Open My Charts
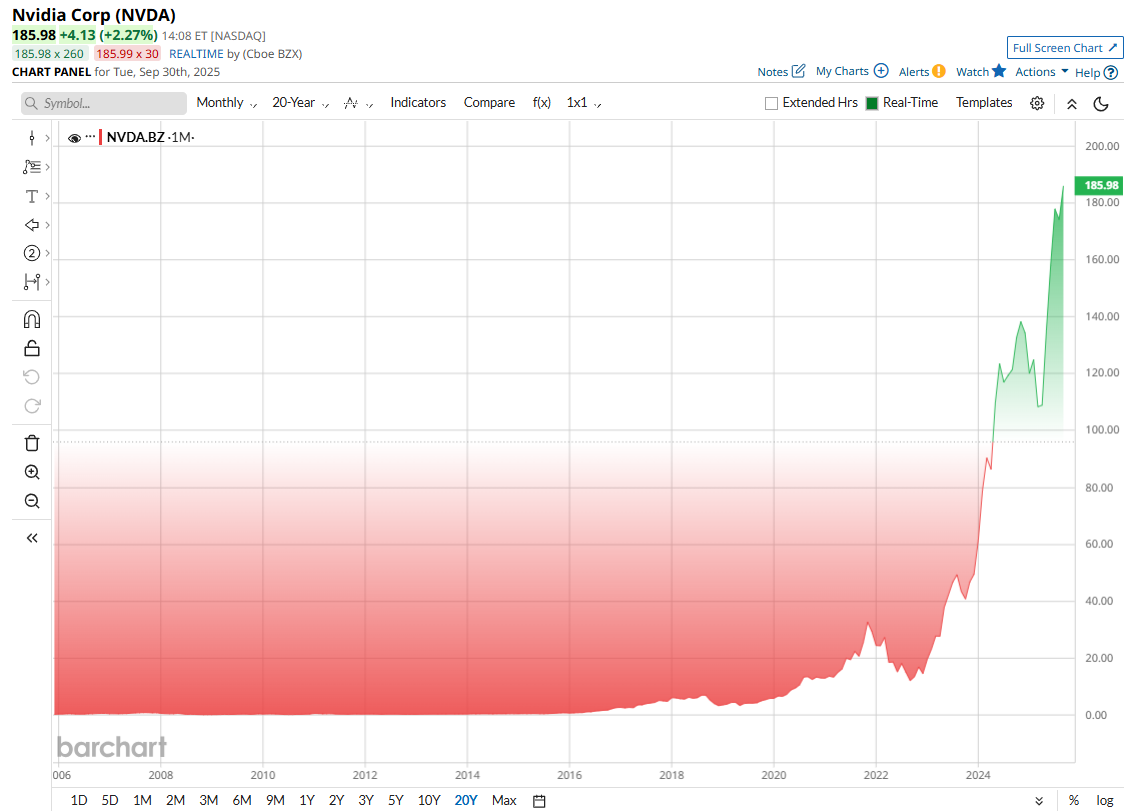This screenshot has height=811, width=1127. tap(843, 71)
